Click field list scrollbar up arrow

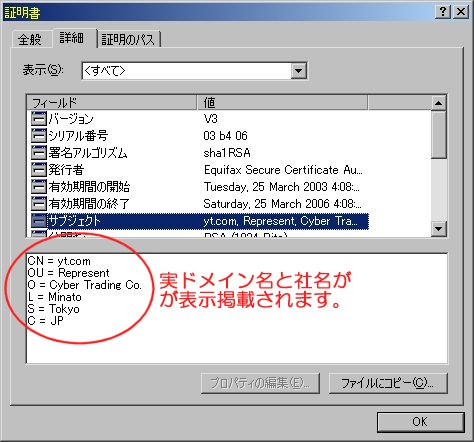click(438, 103)
